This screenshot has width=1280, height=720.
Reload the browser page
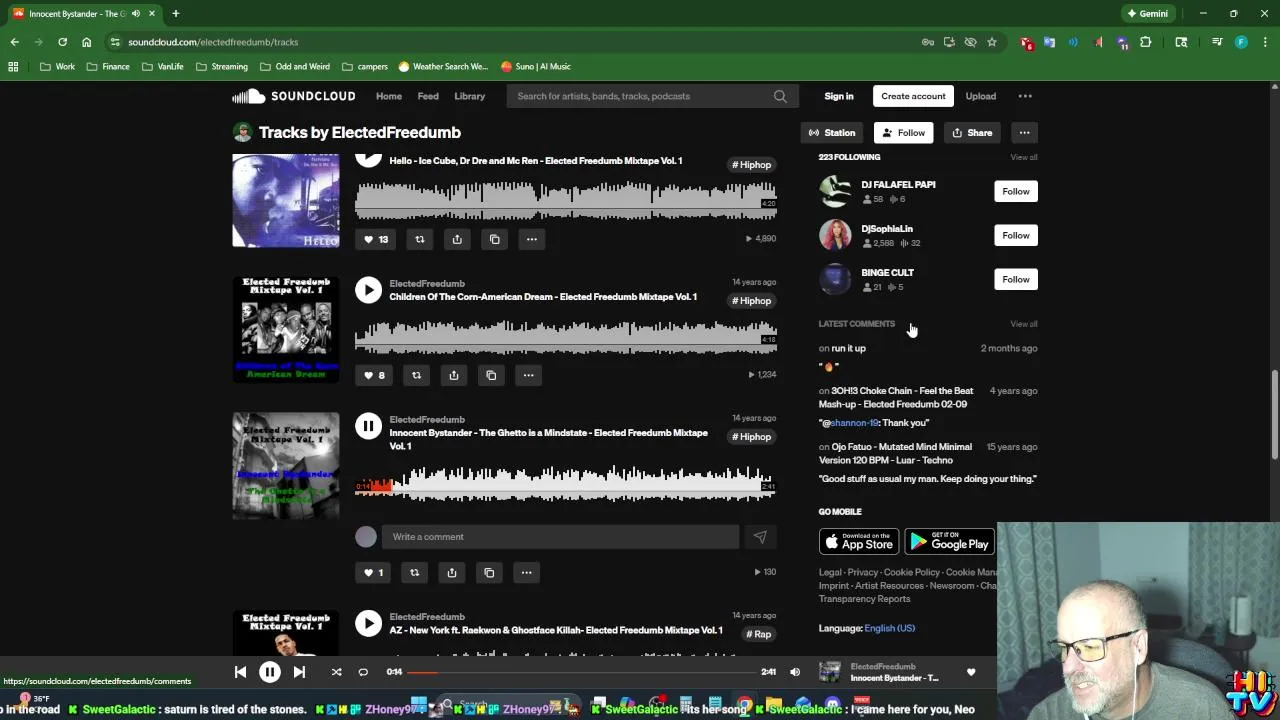[x=62, y=42]
